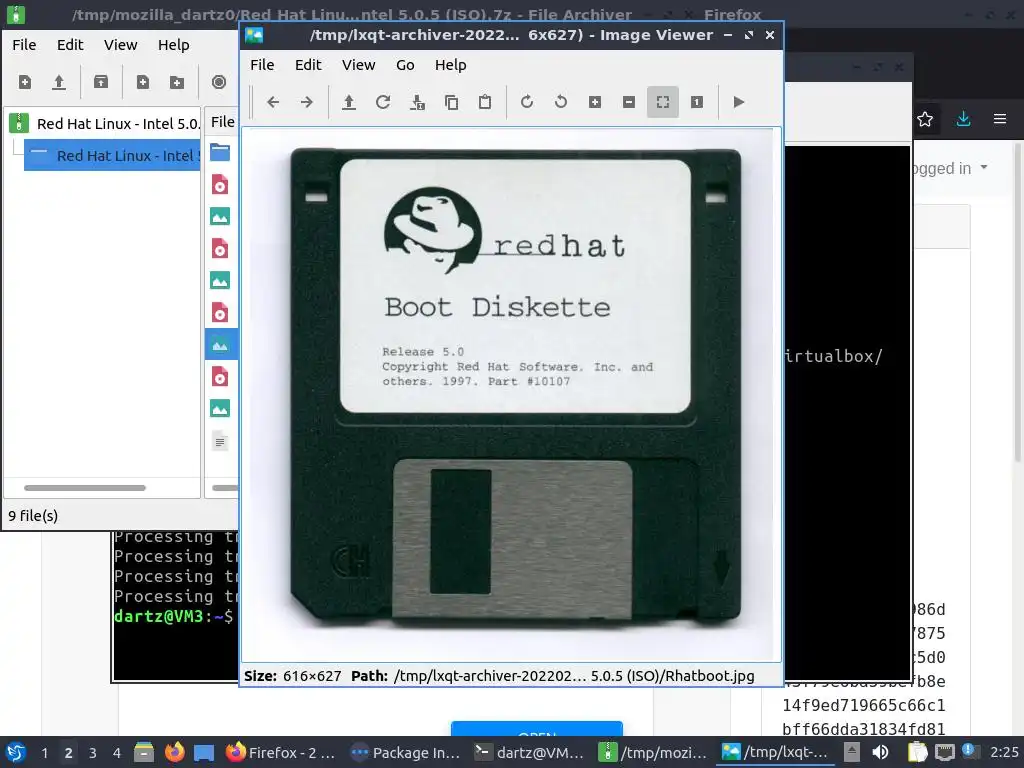Open the volume control in system tray

880,752
